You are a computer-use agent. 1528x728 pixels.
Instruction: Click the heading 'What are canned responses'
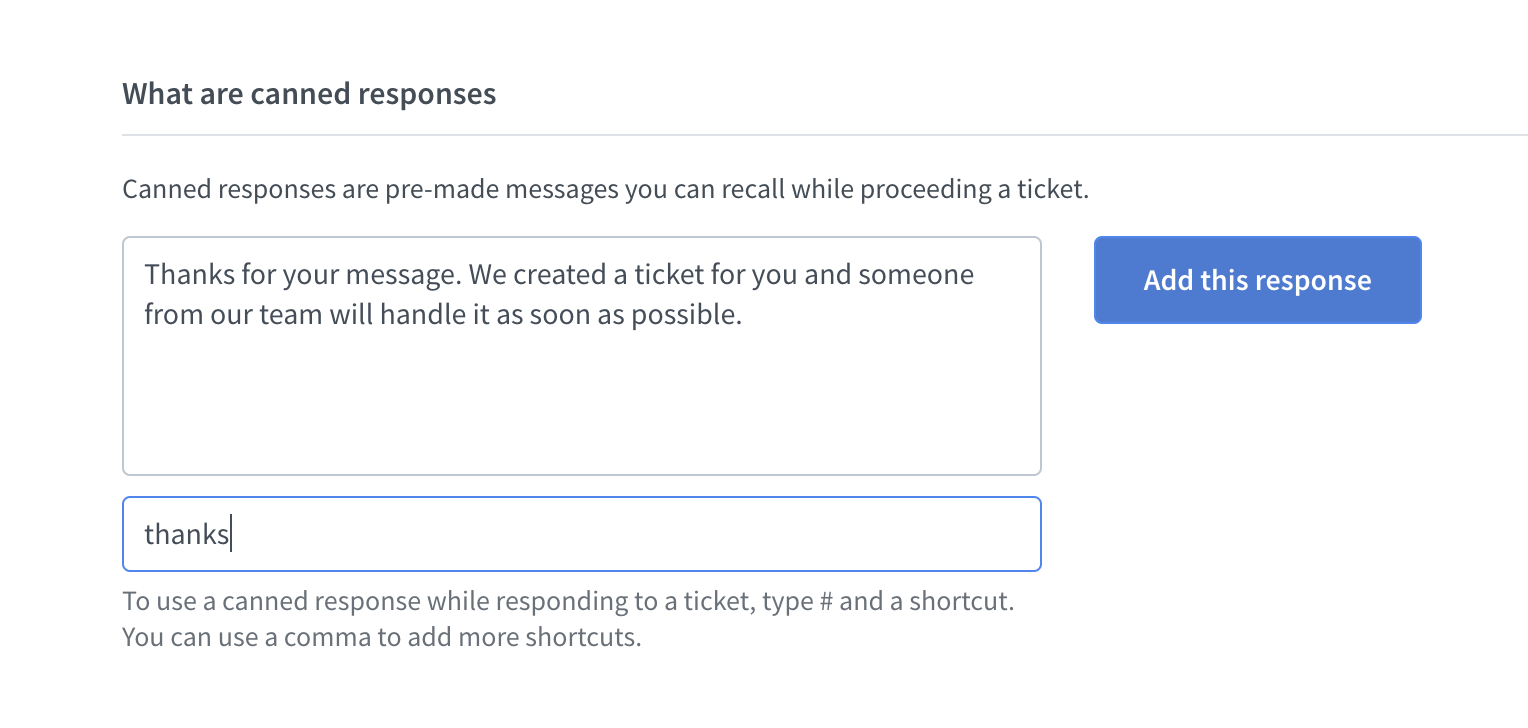click(x=308, y=93)
